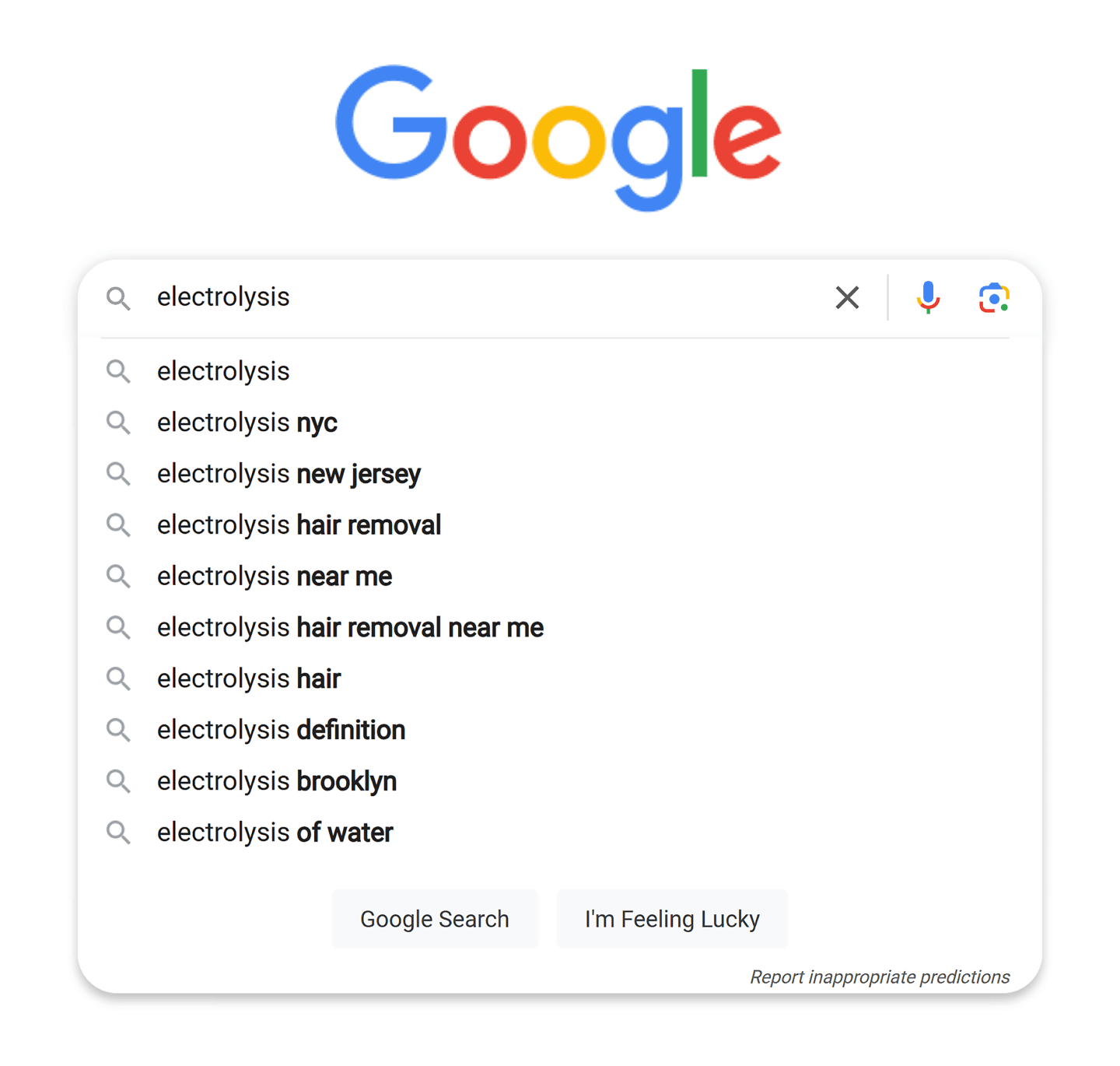Select the 'electrolysis near me' suggestion
1120x1066 pixels.
[x=274, y=577]
